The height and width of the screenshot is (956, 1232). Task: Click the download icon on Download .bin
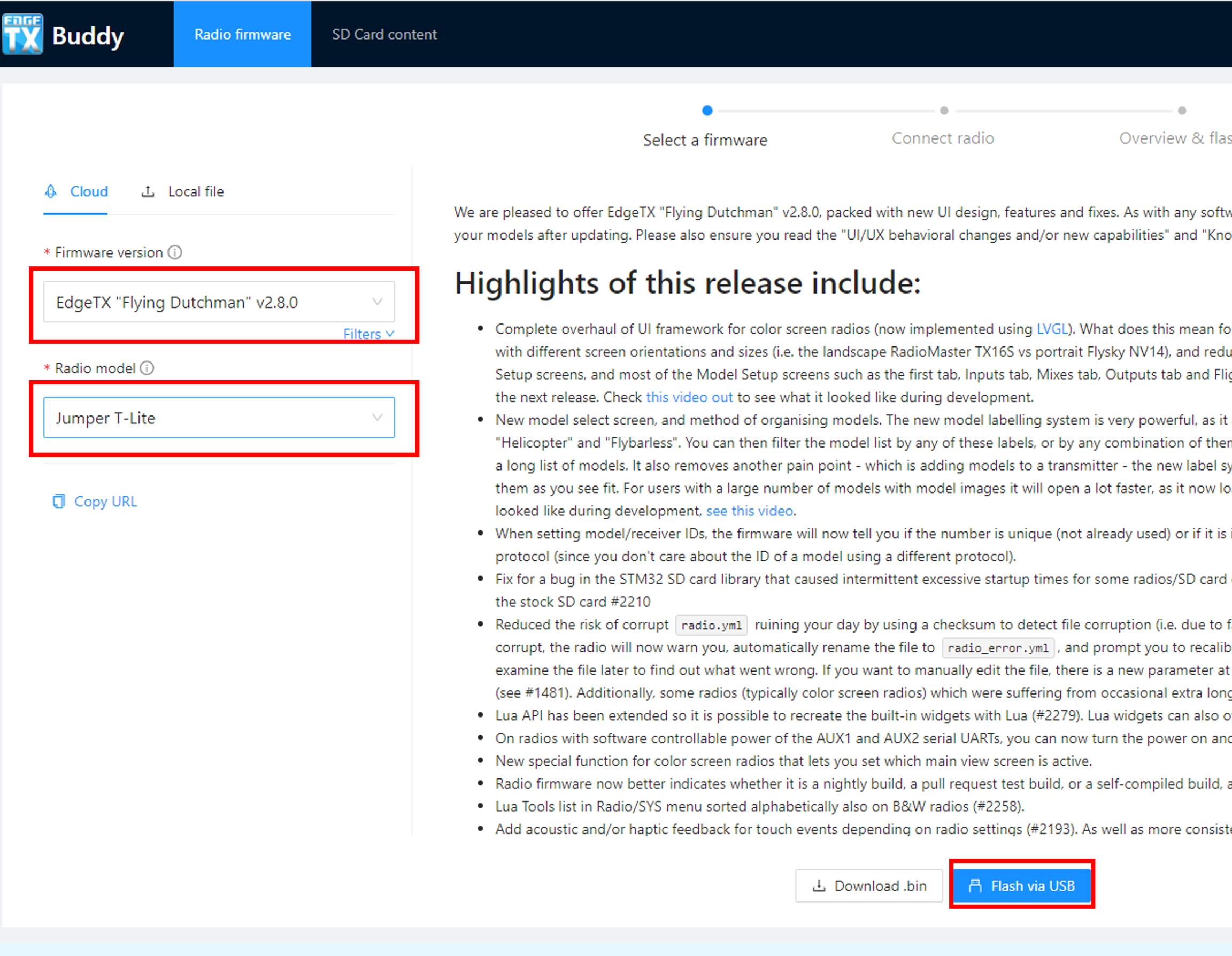tap(819, 885)
